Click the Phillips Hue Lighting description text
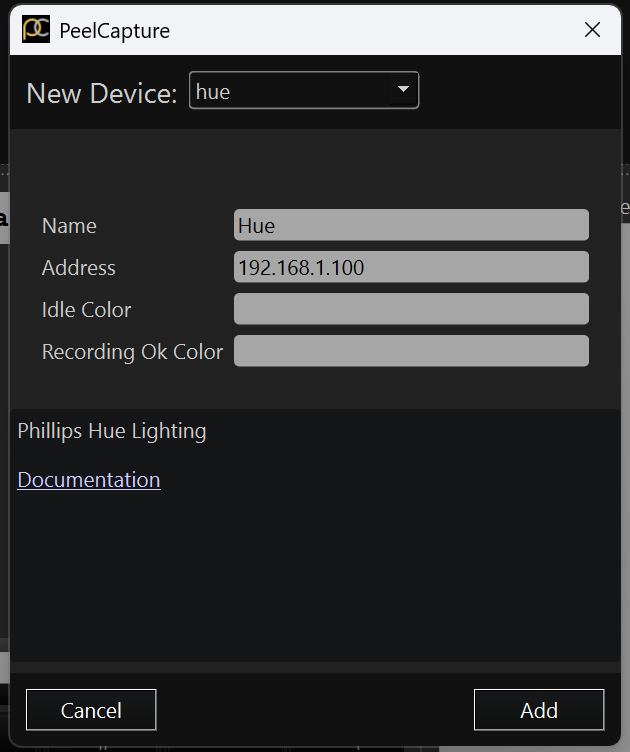The height and width of the screenshot is (752, 630). click(112, 431)
